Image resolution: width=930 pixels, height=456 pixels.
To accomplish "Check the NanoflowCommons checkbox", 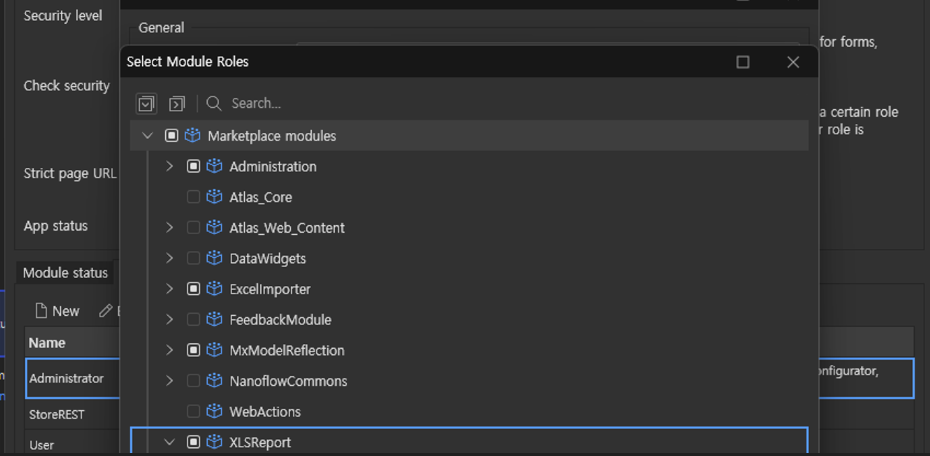I will (x=193, y=381).
